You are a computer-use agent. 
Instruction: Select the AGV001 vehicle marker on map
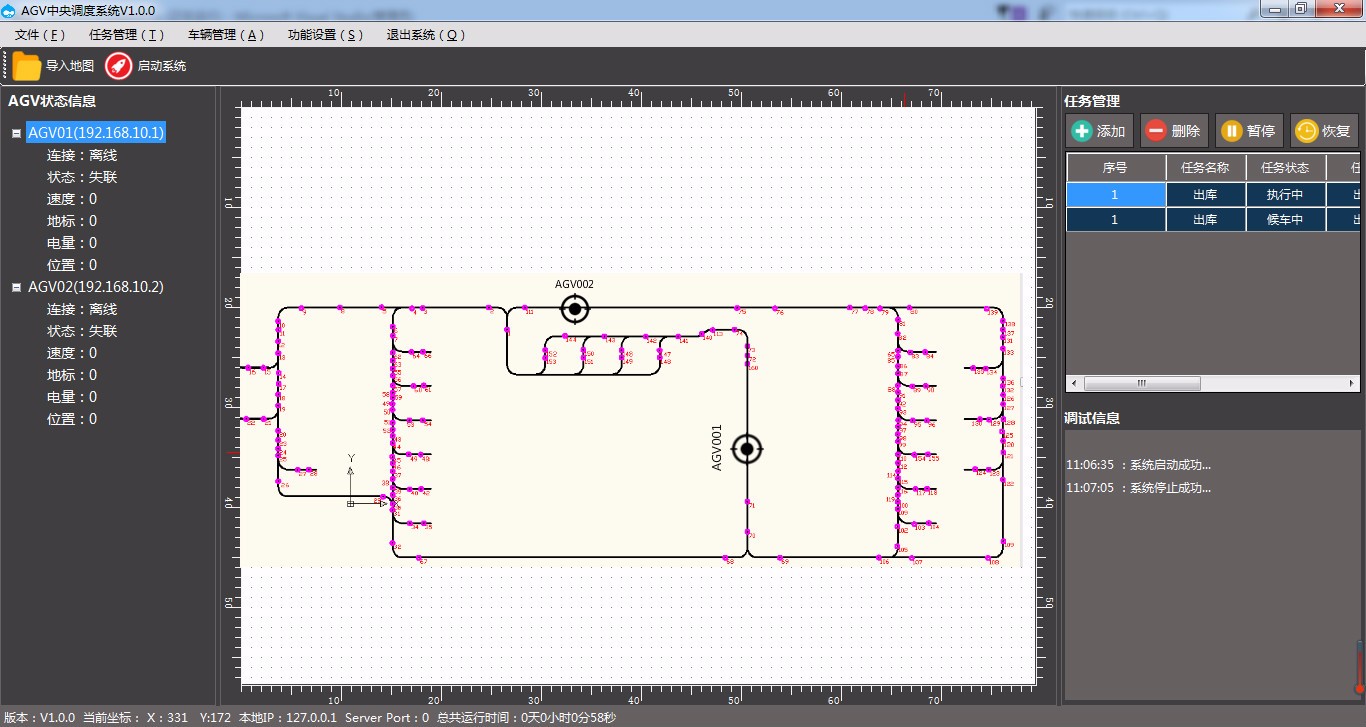(747, 449)
